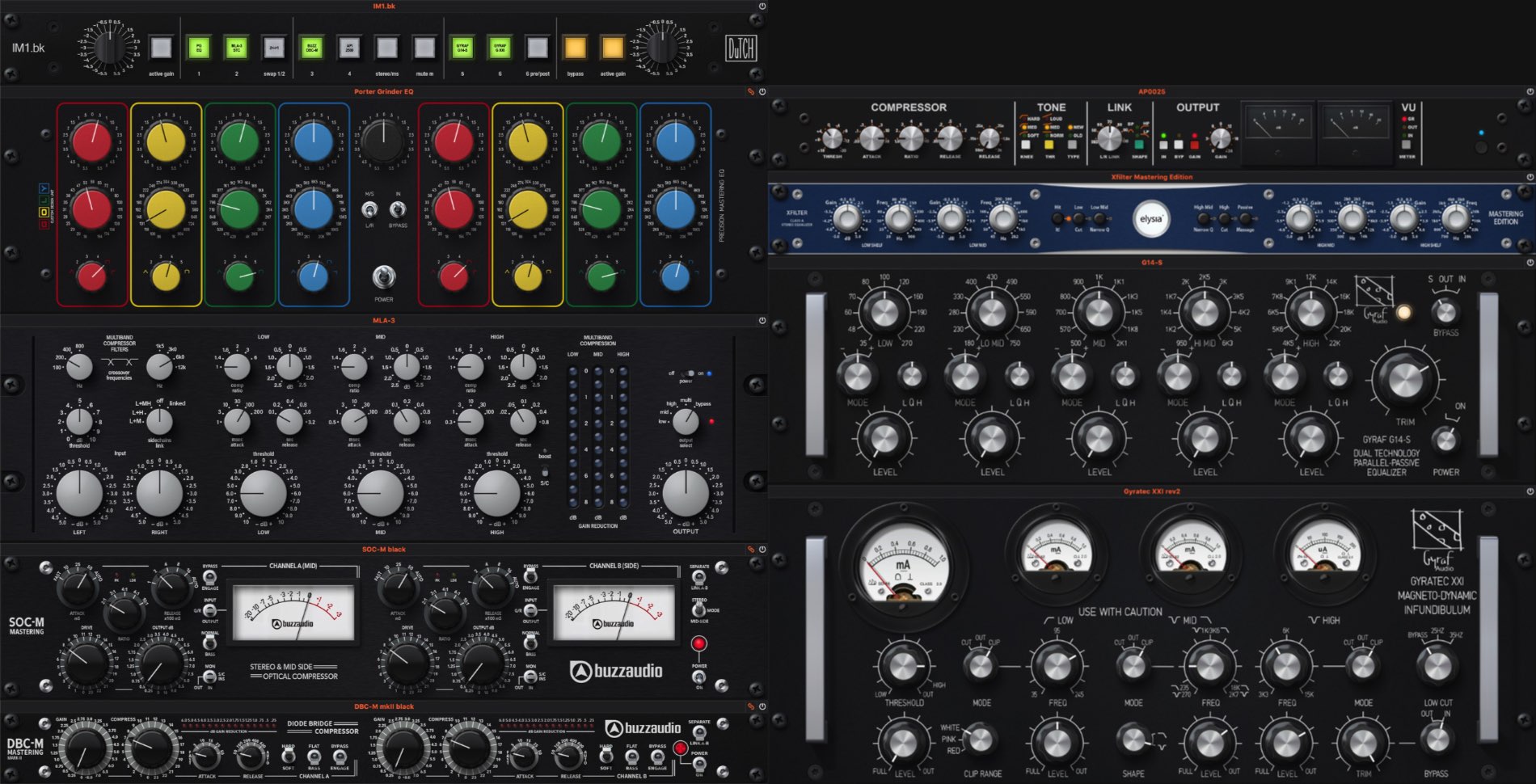Toggle SOC-M Channel A NORMAL/BASS switch
The width and height of the screenshot is (1536, 784).
tap(209, 644)
